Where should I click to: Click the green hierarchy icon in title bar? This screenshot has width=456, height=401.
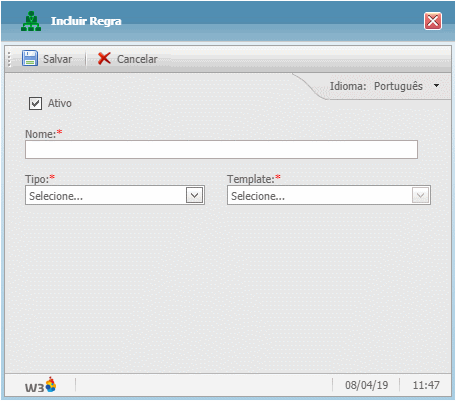(x=31, y=21)
